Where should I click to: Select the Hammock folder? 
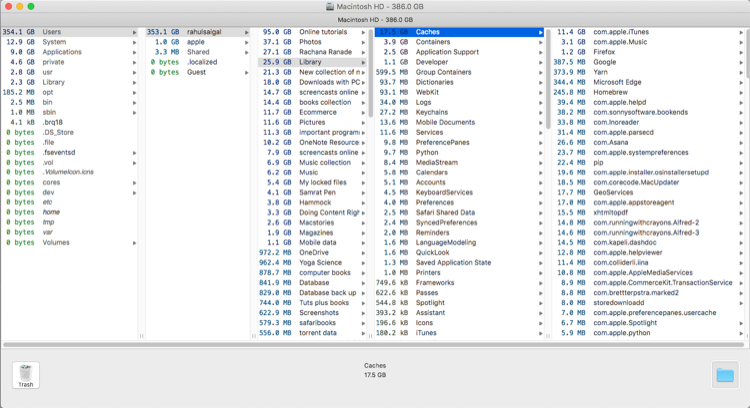click(x=313, y=202)
